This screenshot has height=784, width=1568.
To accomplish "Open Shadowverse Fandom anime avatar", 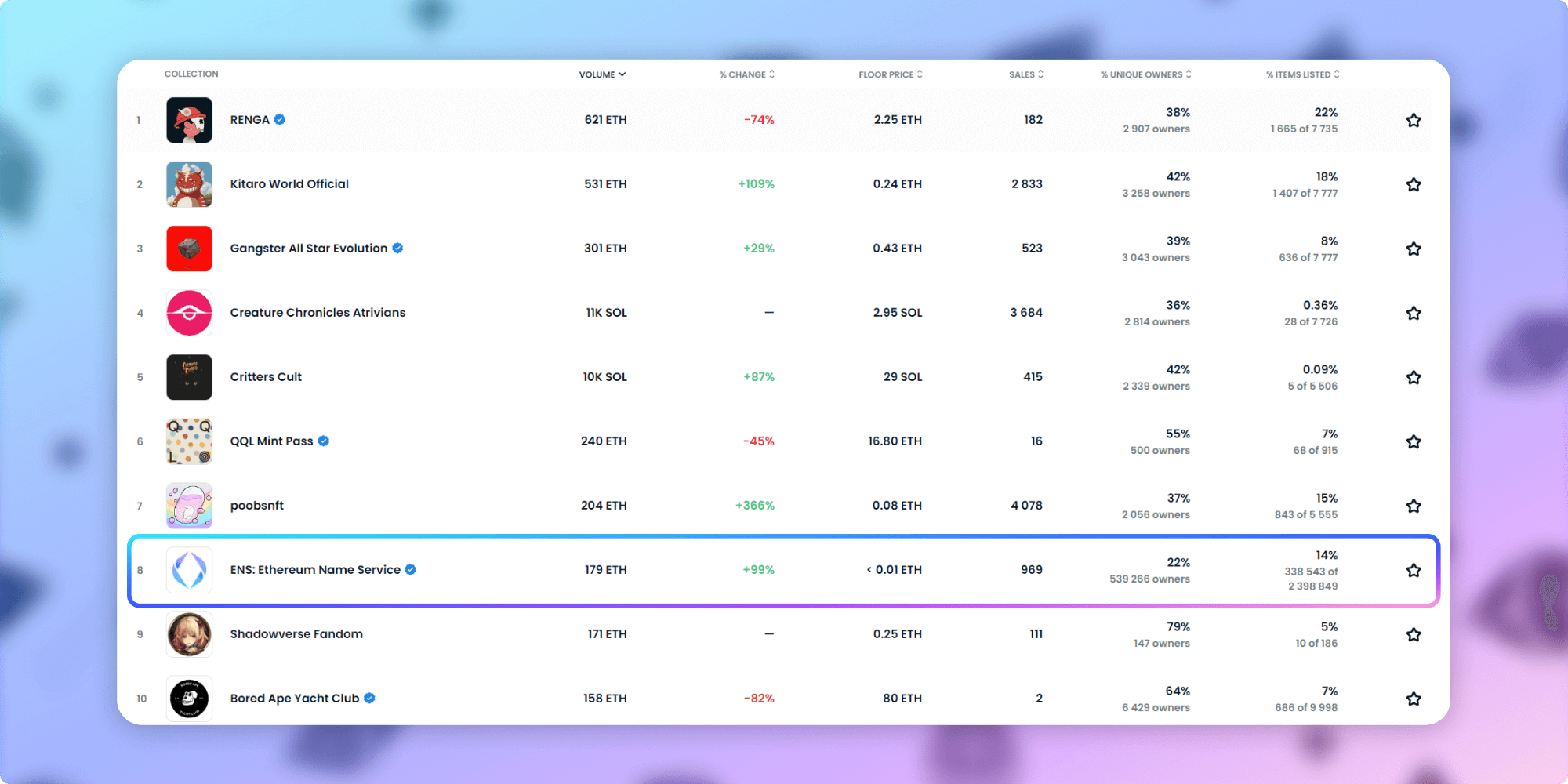I will click(189, 634).
